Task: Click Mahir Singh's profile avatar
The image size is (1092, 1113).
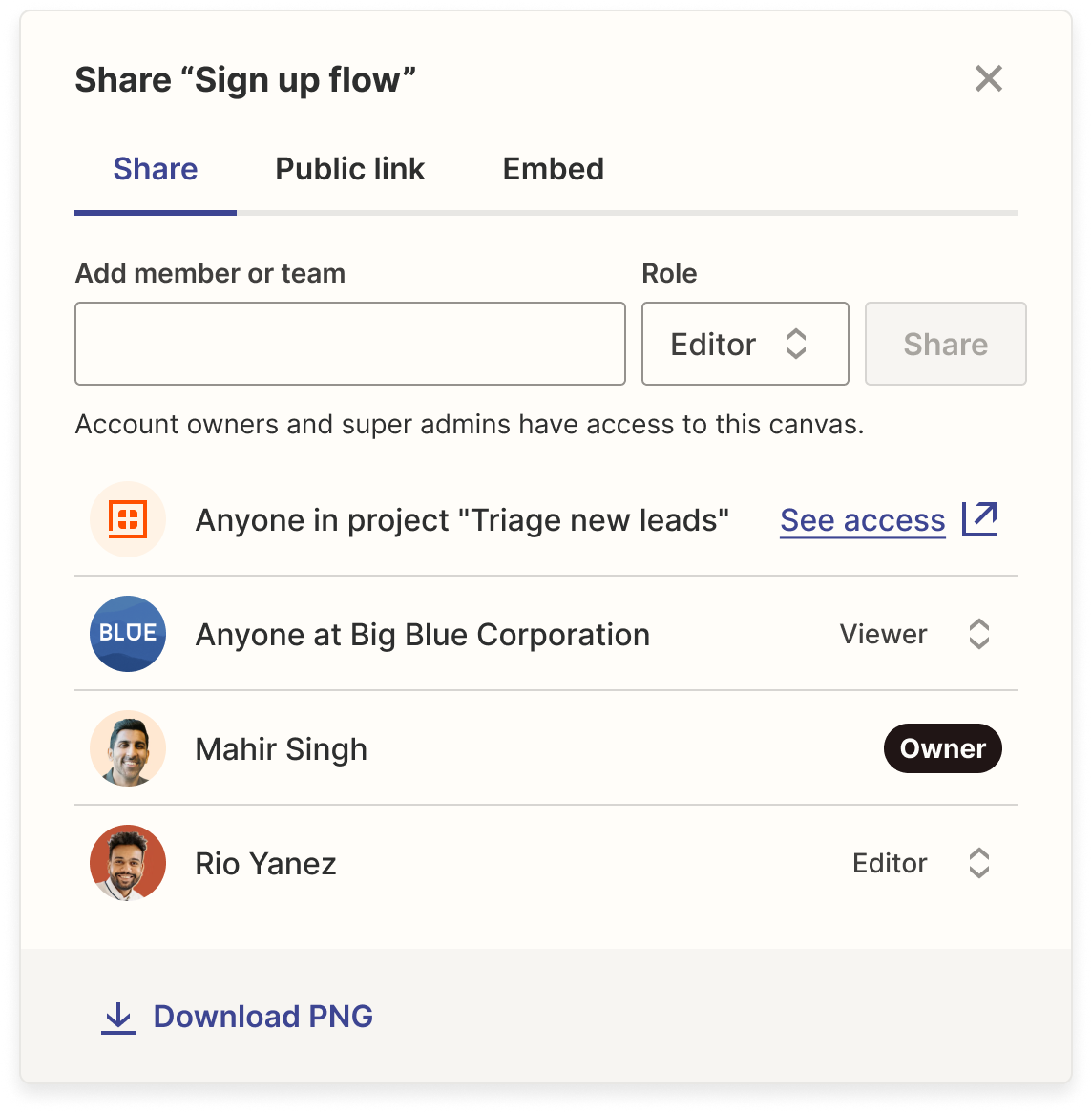Action: (128, 749)
